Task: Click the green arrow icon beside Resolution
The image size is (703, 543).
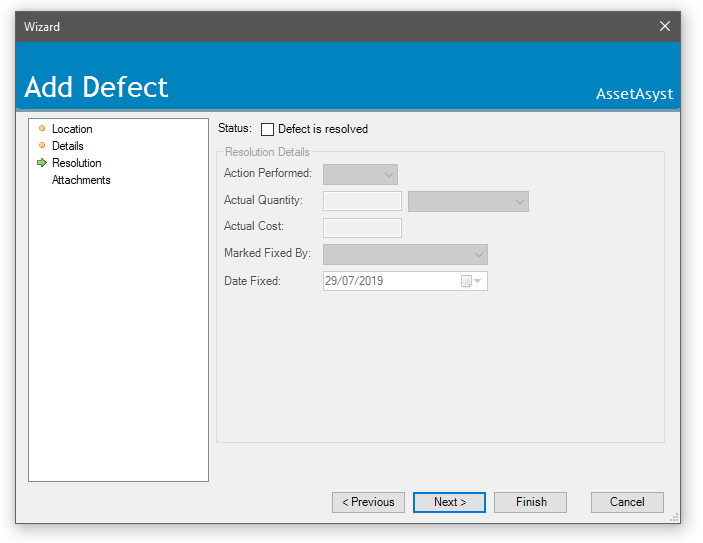Action: [x=41, y=163]
